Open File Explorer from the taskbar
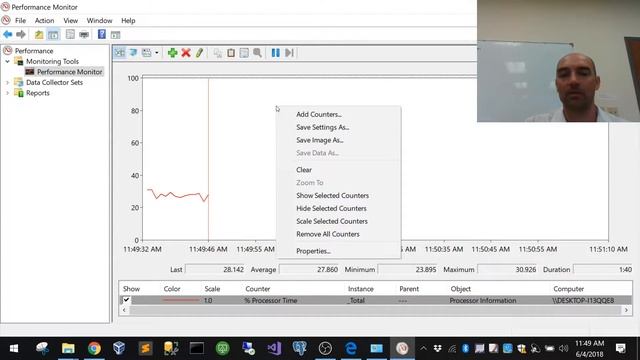Image resolution: width=640 pixels, height=360 pixels. pos(68,348)
